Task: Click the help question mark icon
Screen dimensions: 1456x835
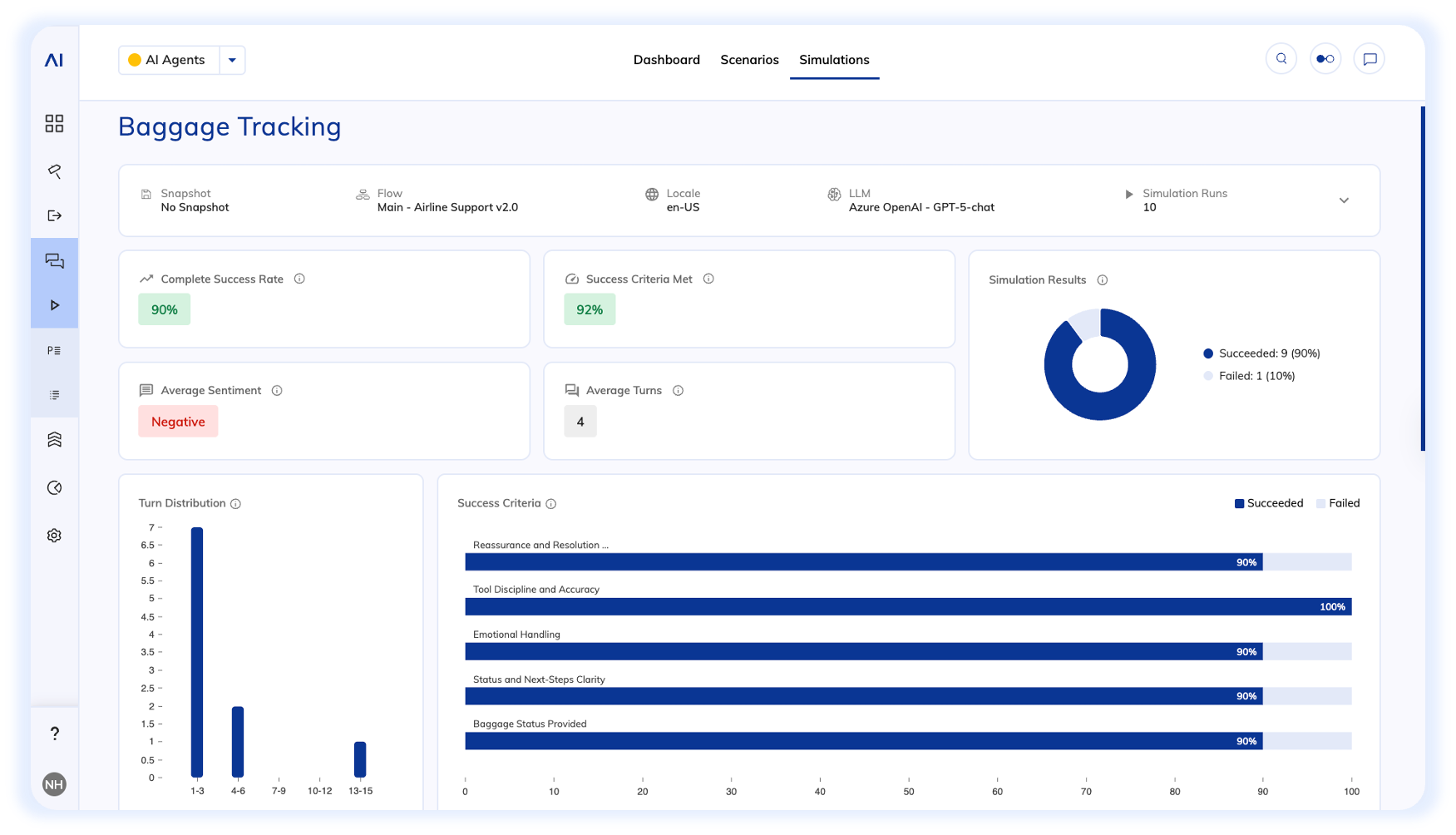Action: (54, 733)
